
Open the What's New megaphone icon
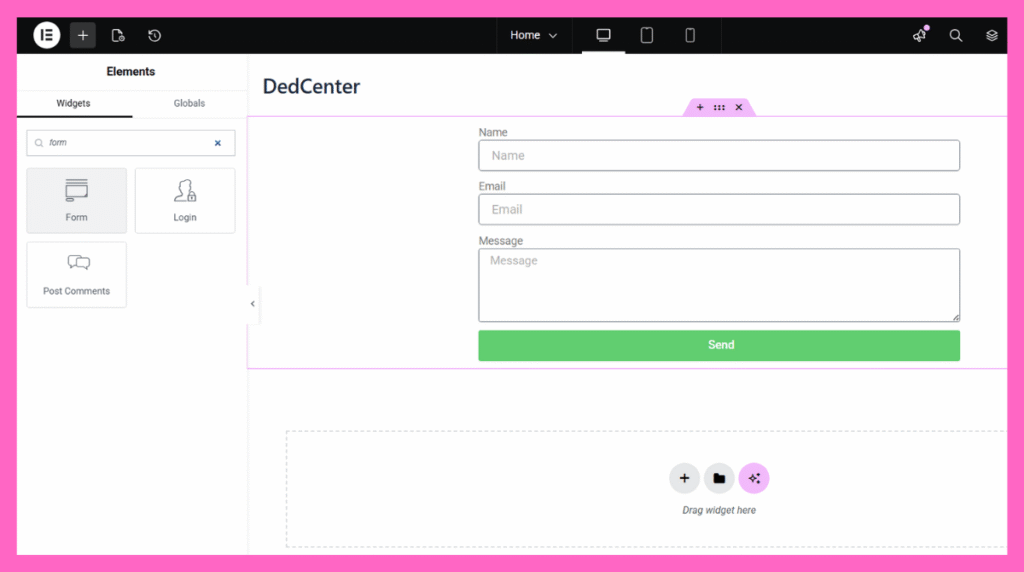pos(919,35)
